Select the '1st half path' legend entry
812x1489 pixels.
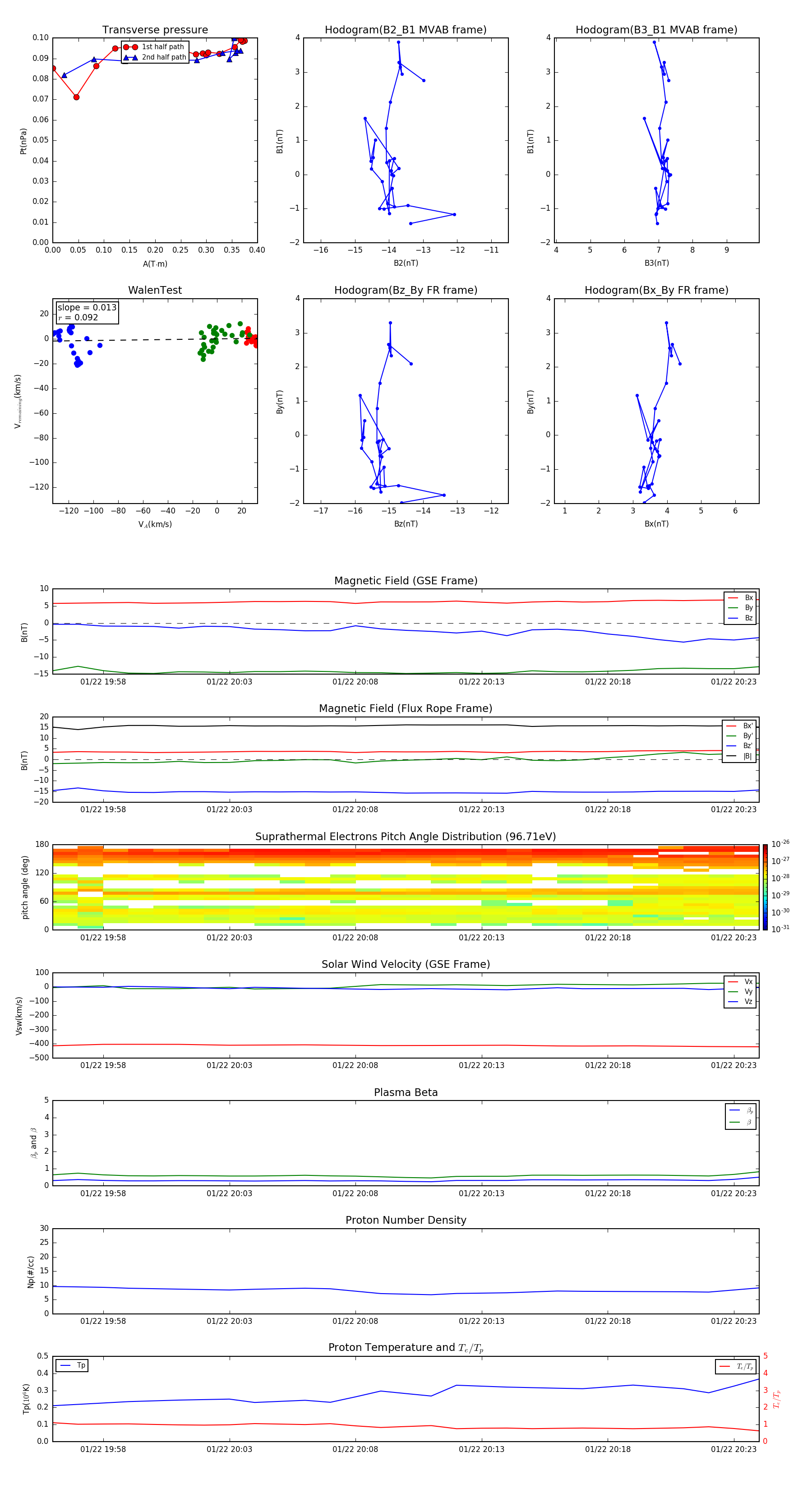coord(154,47)
